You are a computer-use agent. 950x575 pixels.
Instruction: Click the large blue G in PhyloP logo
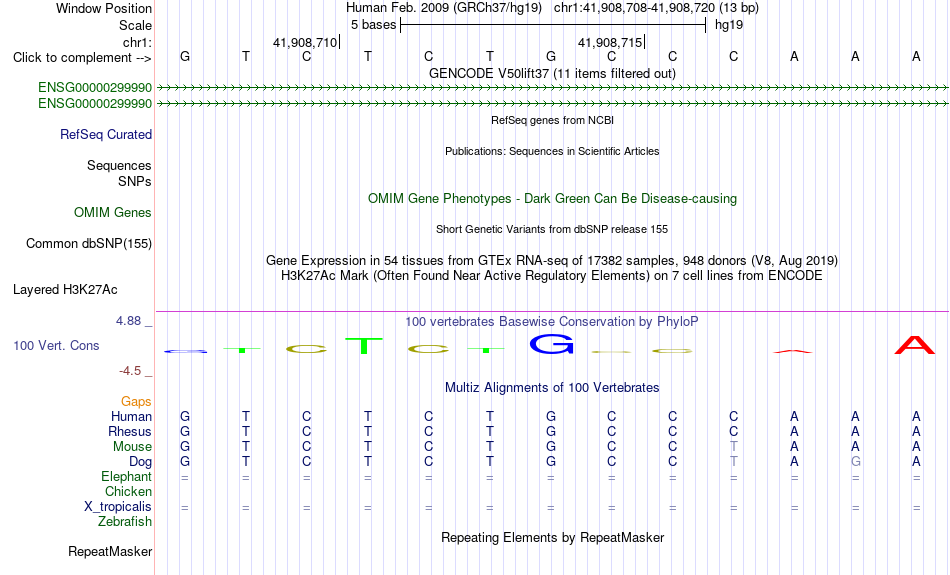pos(551,345)
